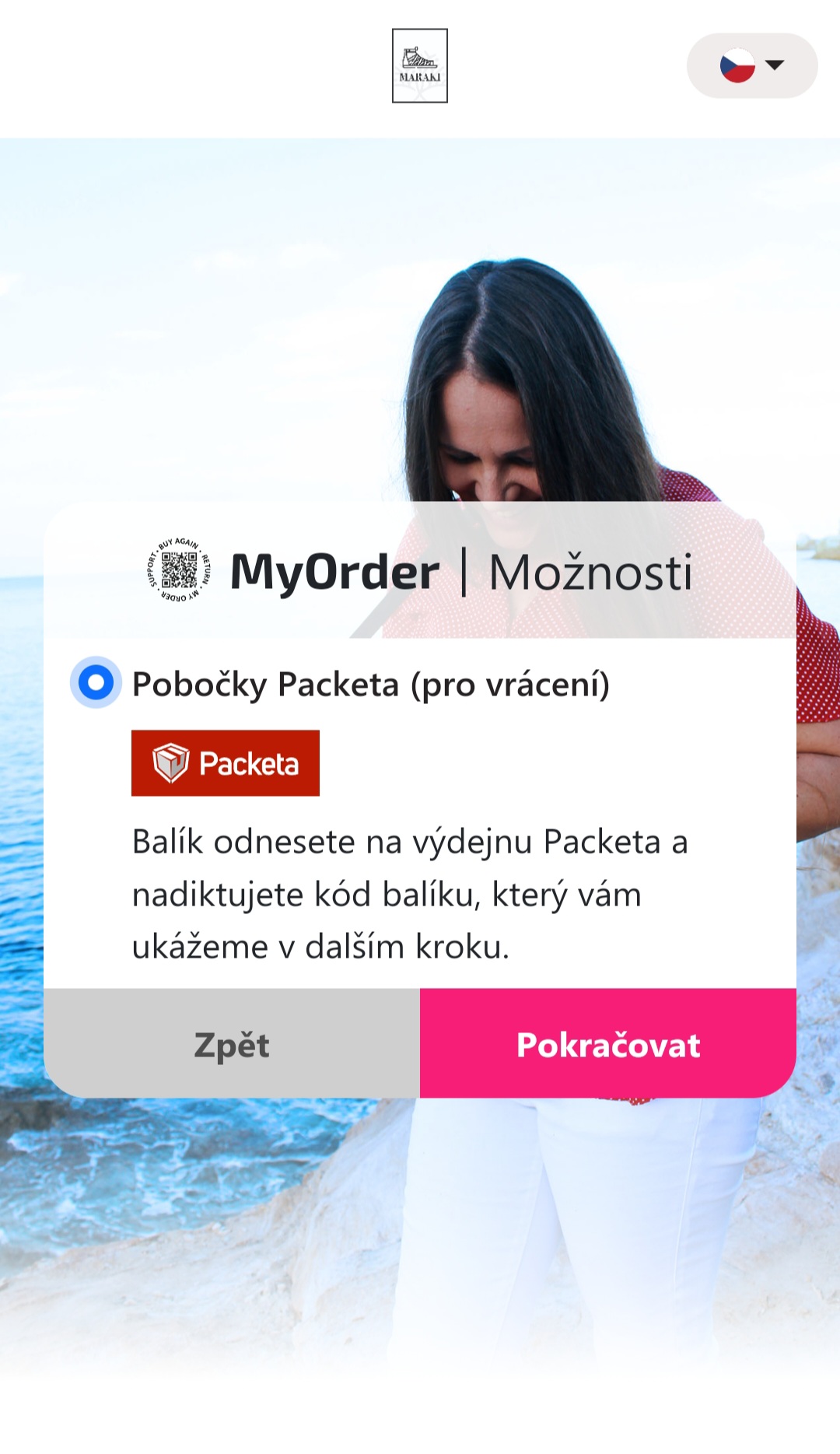Click the MyOrder QR code emblem

[x=179, y=570]
